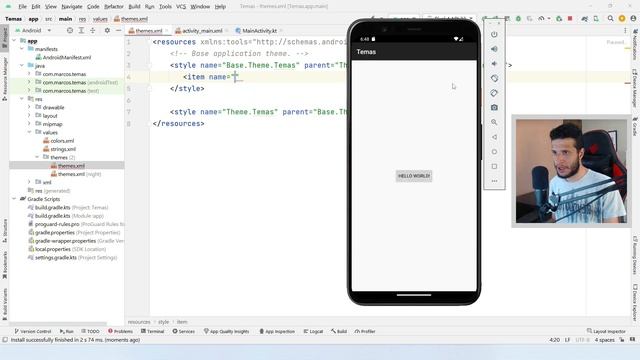Lower emulator volume with volume-down icon
The height and width of the screenshot is (360, 640).
(x=494, y=64)
